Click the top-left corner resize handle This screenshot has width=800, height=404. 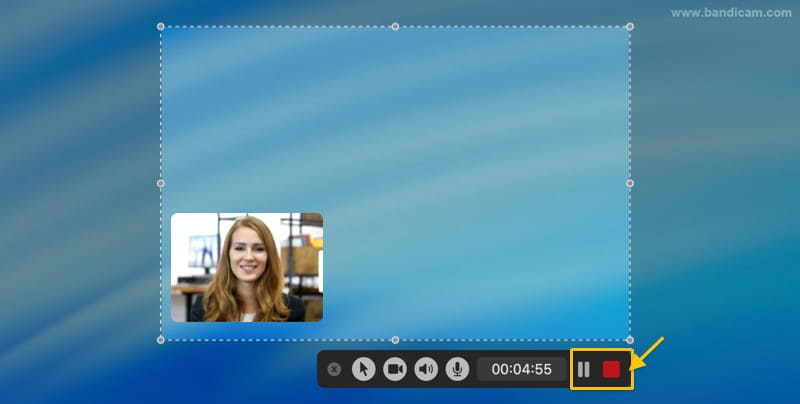pos(161,27)
